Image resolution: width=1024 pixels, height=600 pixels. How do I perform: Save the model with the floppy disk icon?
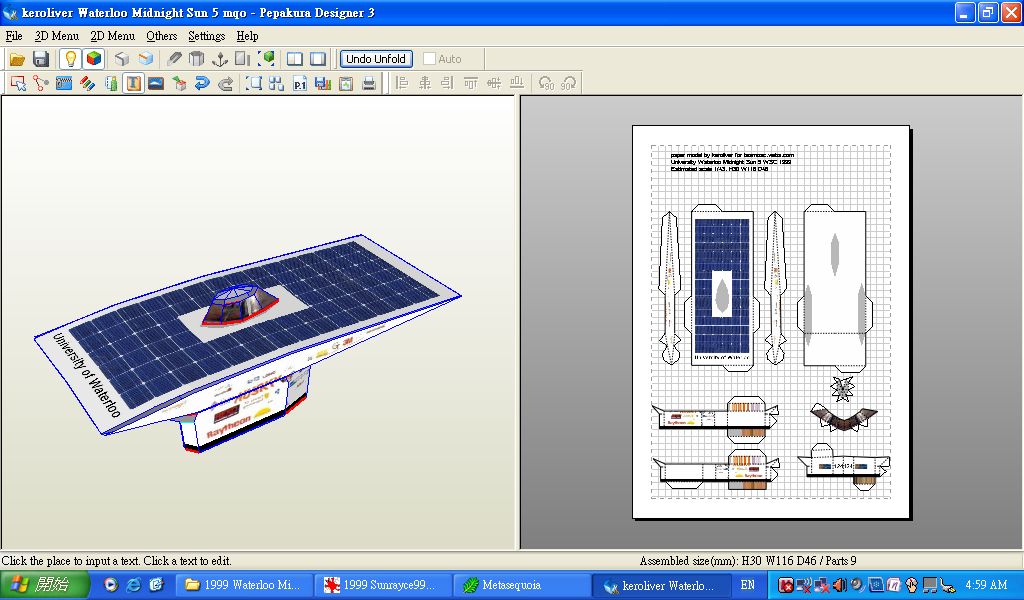point(41,59)
